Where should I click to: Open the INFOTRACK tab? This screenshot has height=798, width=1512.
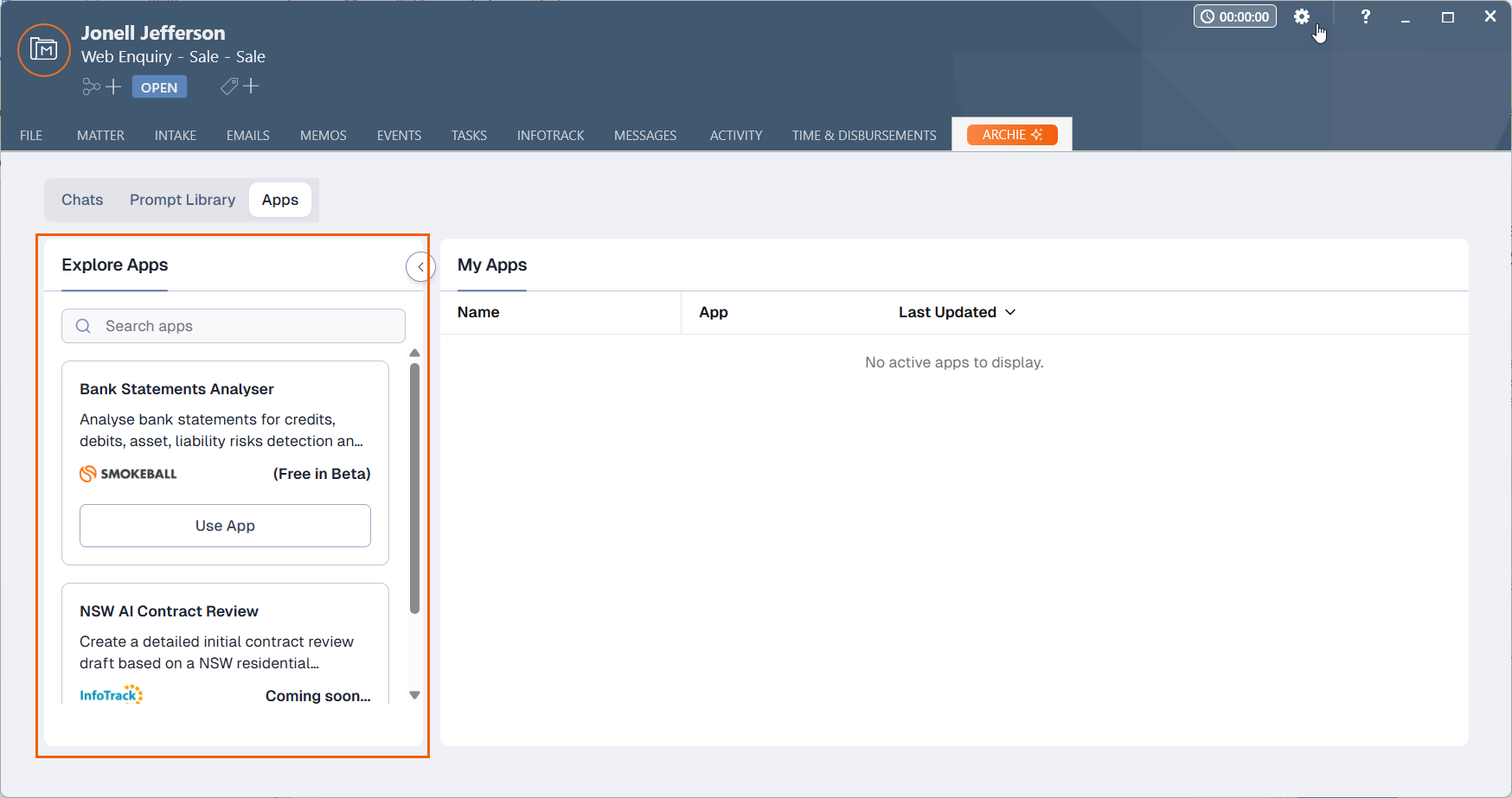tap(551, 136)
